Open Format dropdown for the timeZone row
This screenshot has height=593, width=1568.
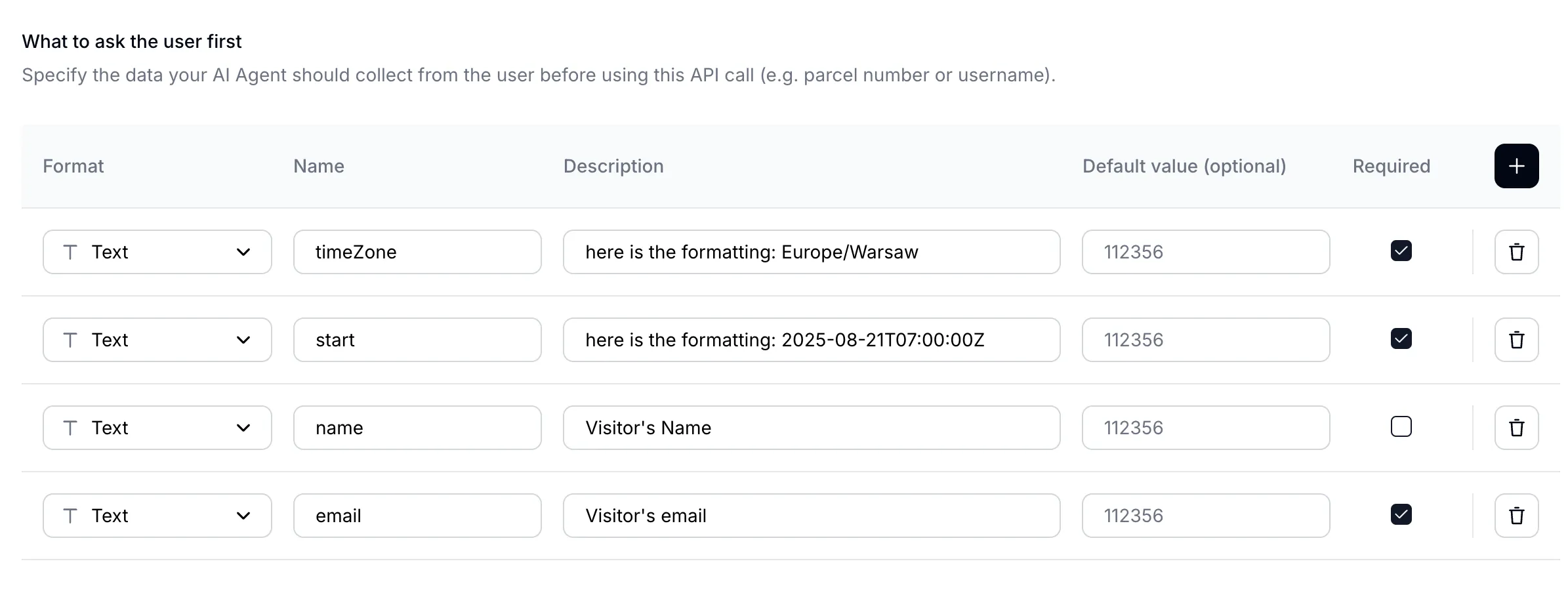tap(157, 252)
